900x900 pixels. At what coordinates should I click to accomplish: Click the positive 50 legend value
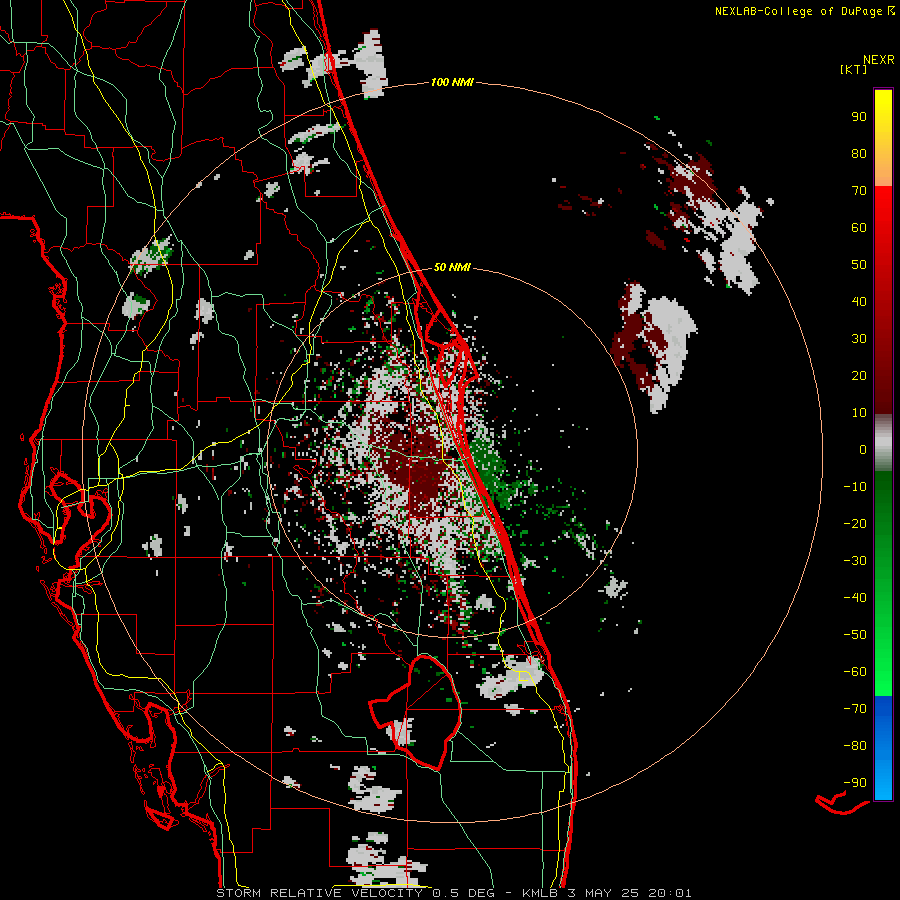point(859,265)
